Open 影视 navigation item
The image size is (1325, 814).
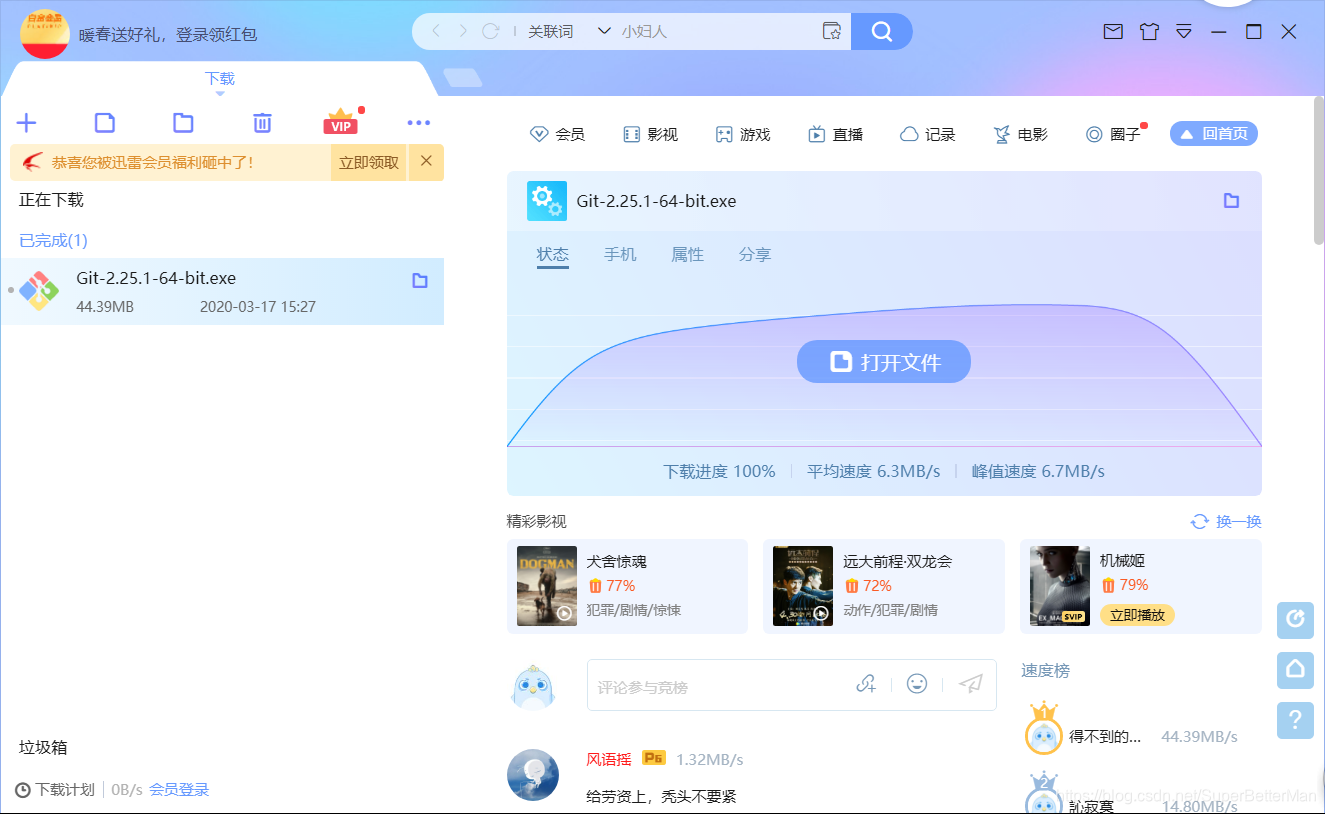(x=650, y=134)
